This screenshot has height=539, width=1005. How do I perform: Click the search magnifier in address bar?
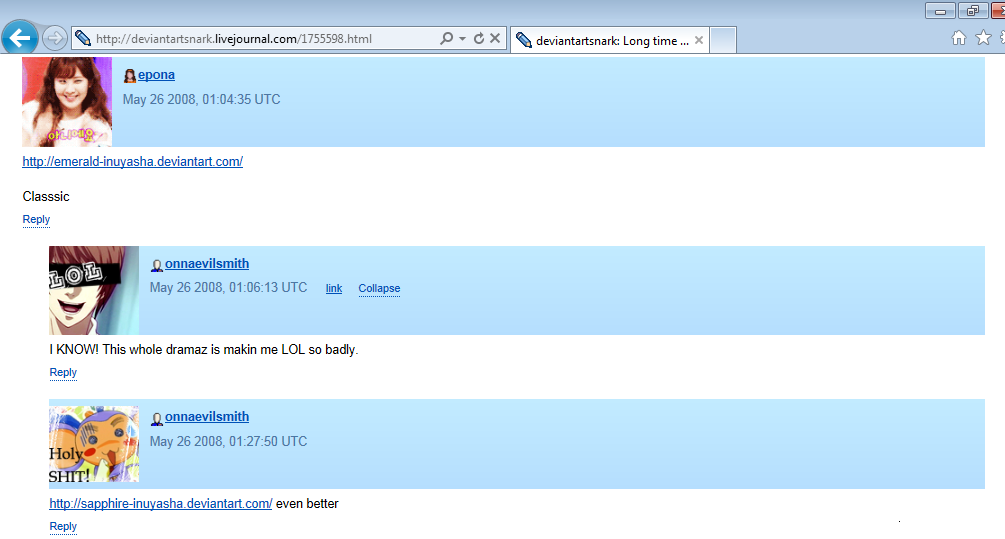[447, 39]
